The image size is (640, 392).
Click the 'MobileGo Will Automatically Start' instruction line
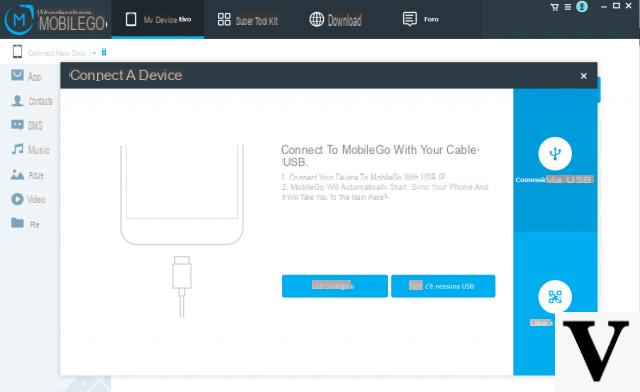[384, 187]
